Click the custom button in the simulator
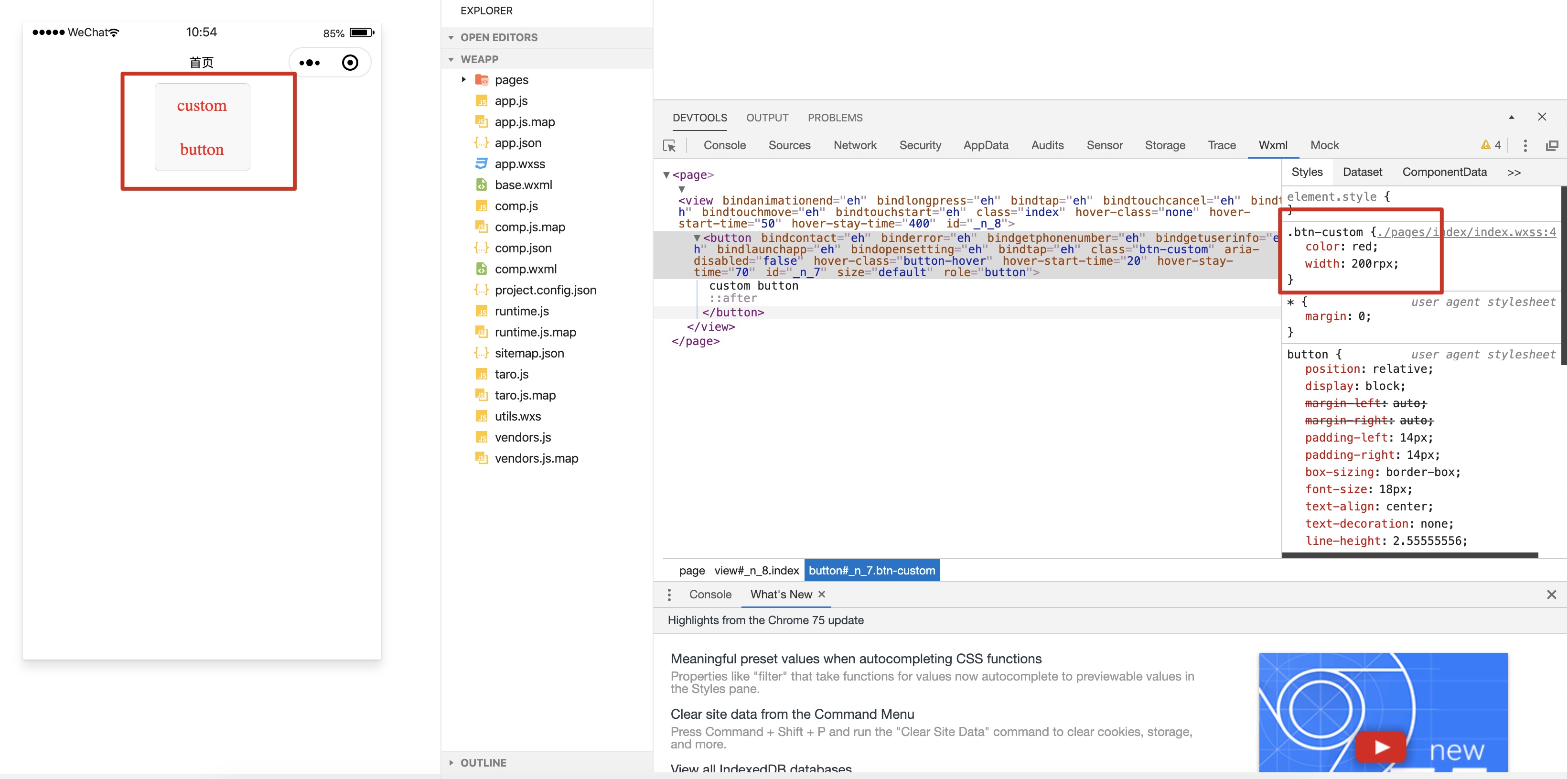 202,127
